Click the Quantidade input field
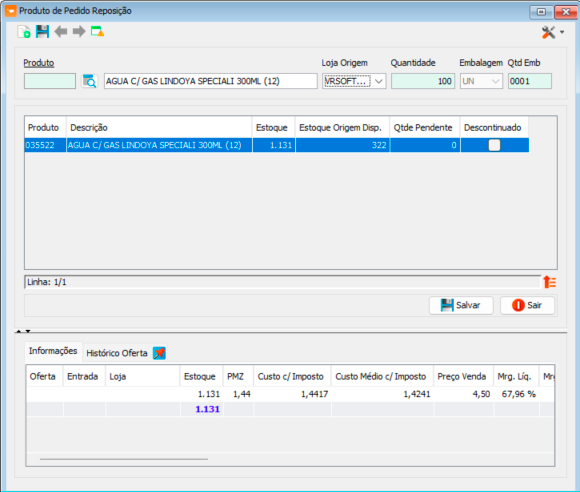This screenshot has width=580, height=492. (423, 81)
